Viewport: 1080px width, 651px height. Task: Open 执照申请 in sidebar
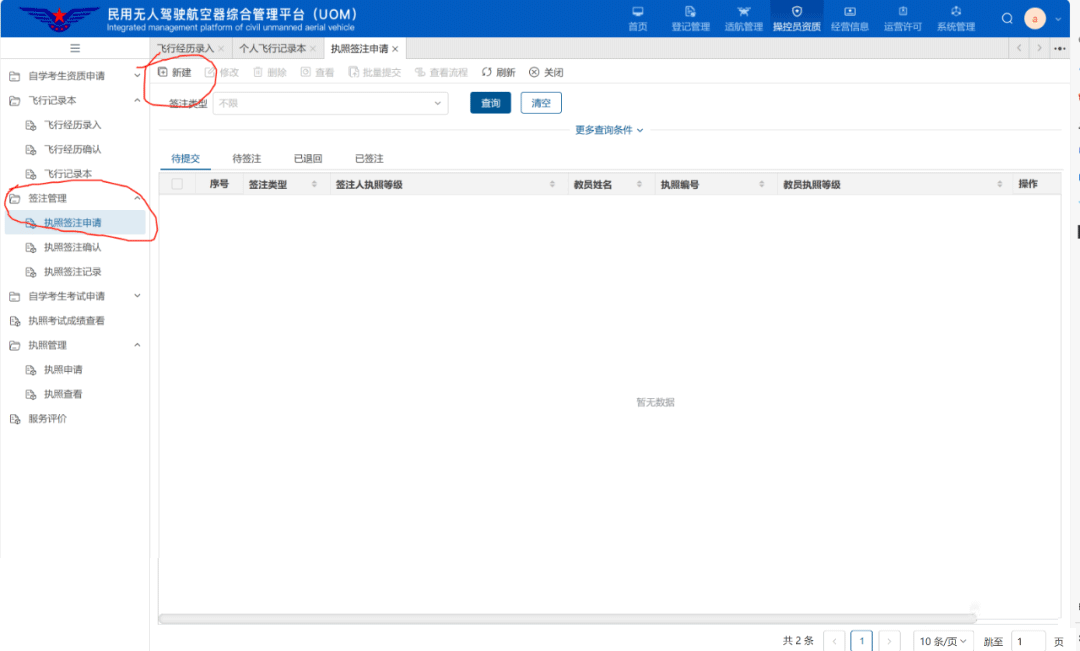click(63, 370)
